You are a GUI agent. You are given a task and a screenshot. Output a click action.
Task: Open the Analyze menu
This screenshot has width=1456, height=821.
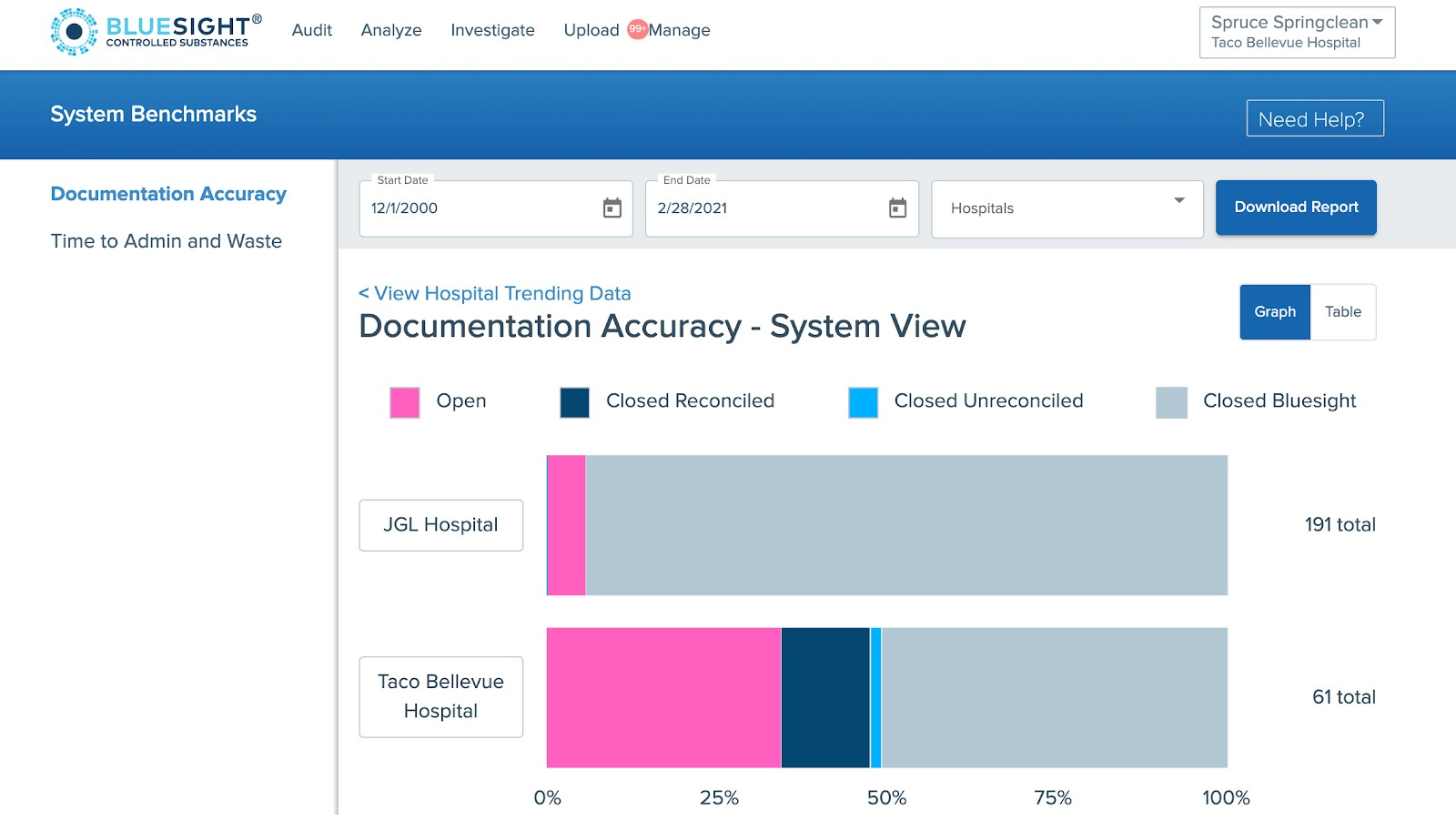pyautogui.click(x=391, y=30)
